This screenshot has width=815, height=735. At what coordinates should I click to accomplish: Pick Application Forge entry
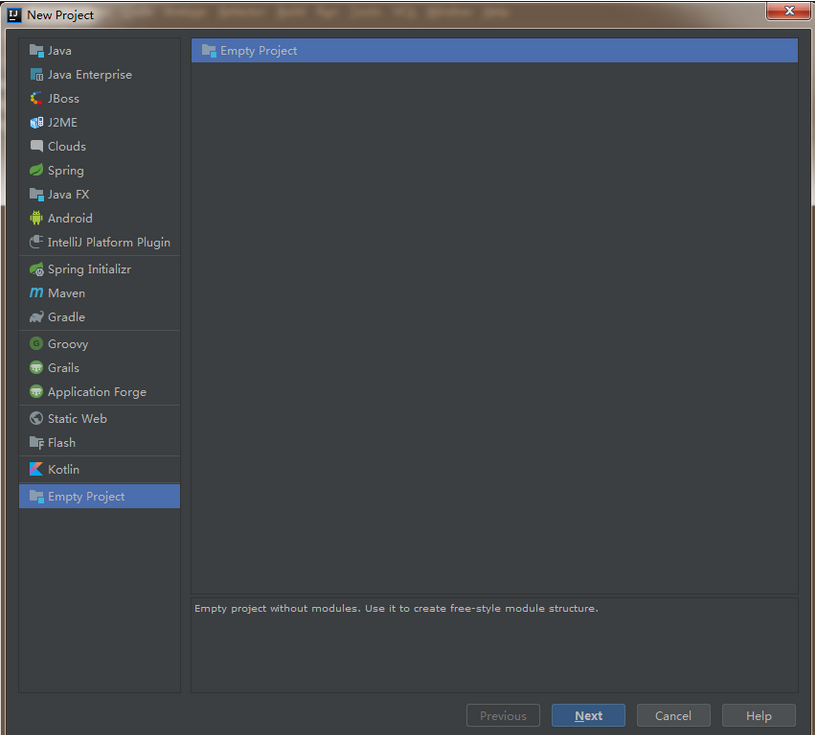tap(99, 391)
